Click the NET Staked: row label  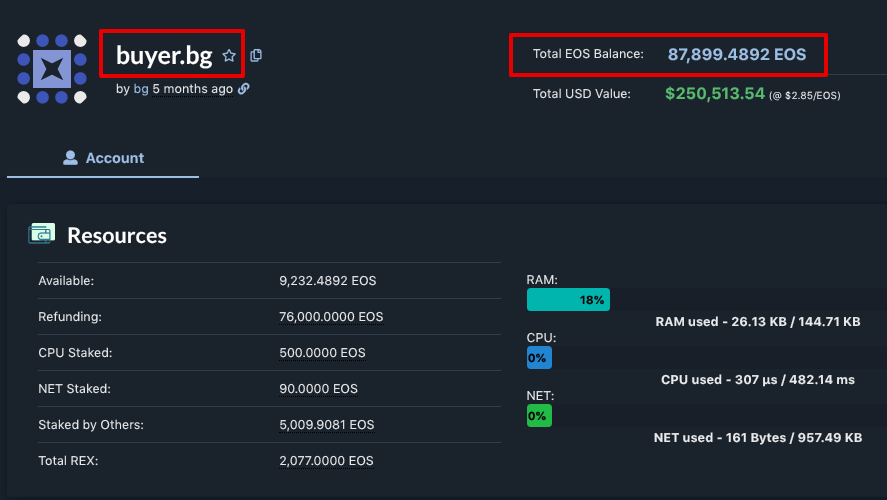tap(74, 389)
